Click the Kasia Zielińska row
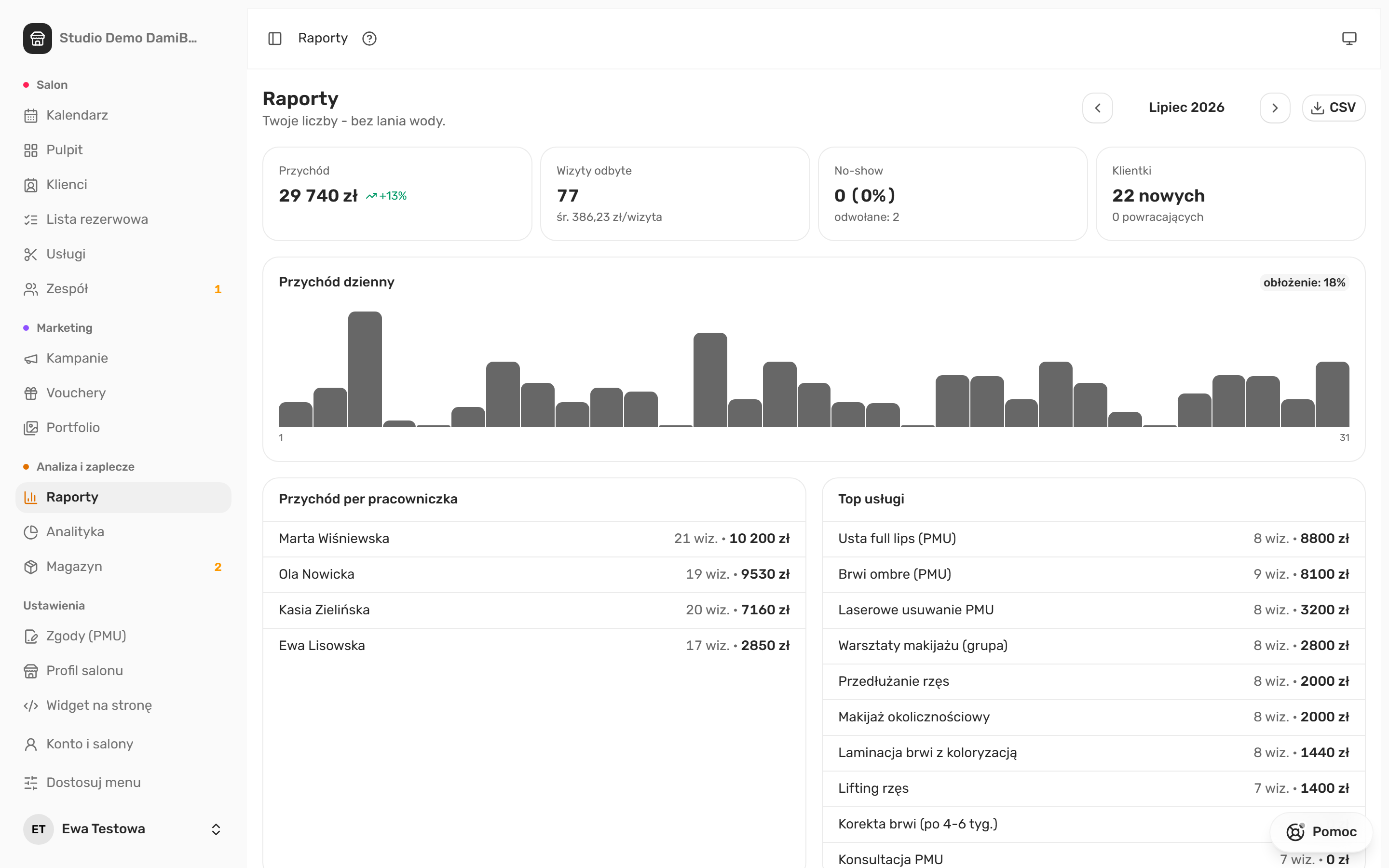1389x868 pixels. click(x=534, y=610)
